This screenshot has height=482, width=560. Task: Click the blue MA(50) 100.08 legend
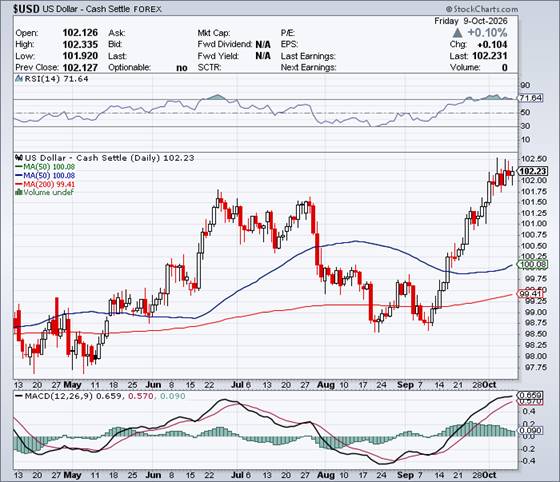click(x=45, y=175)
